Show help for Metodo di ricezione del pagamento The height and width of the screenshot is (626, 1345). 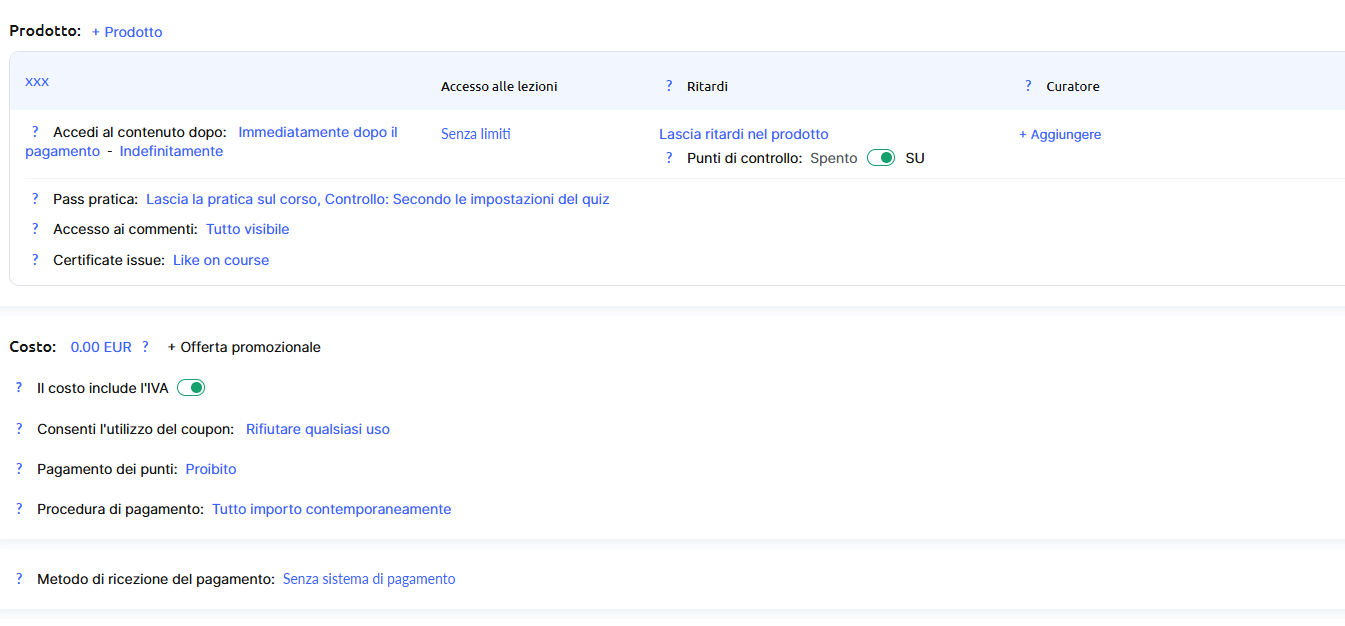coord(19,579)
